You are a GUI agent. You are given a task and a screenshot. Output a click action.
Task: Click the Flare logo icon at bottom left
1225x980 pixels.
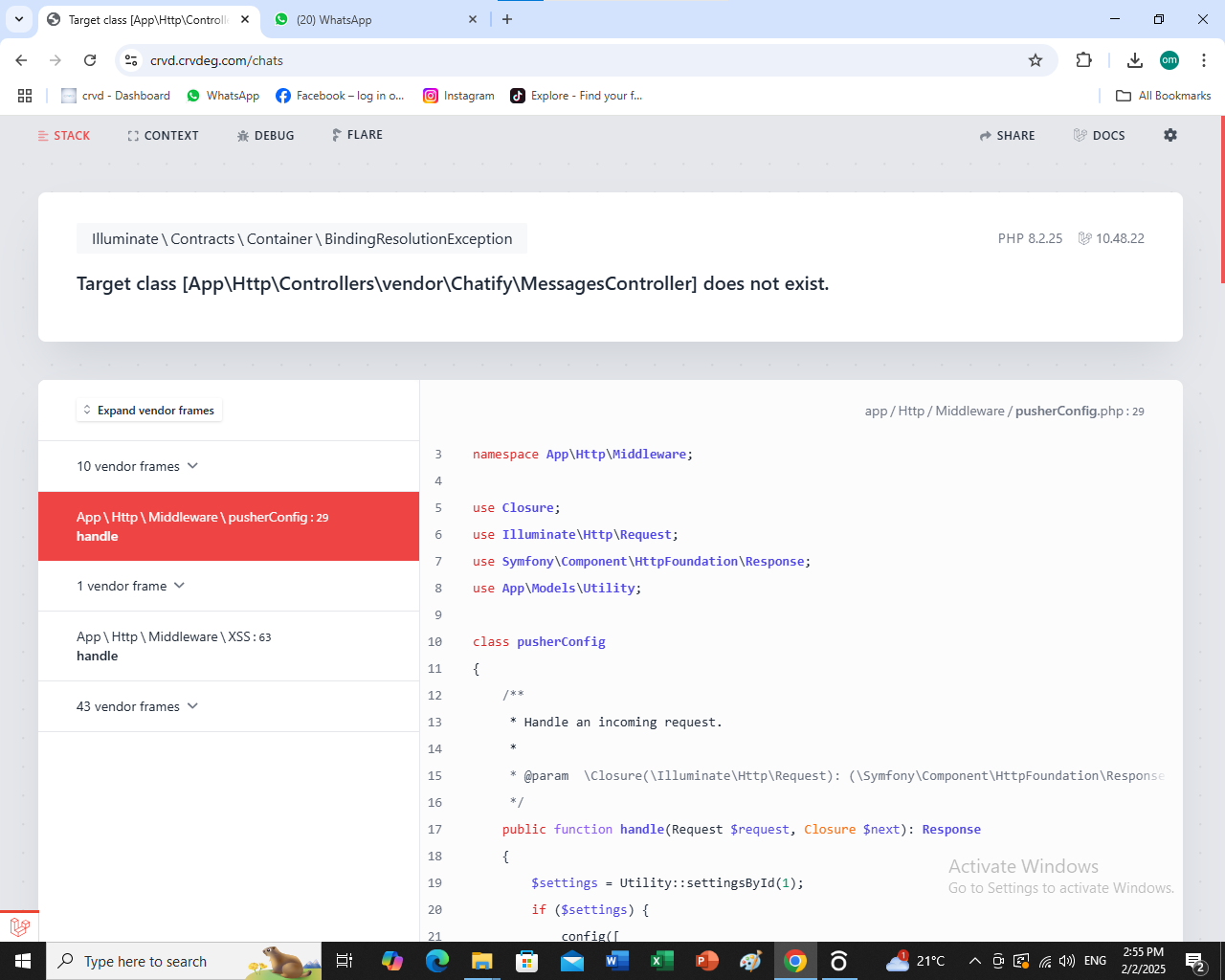[19, 926]
